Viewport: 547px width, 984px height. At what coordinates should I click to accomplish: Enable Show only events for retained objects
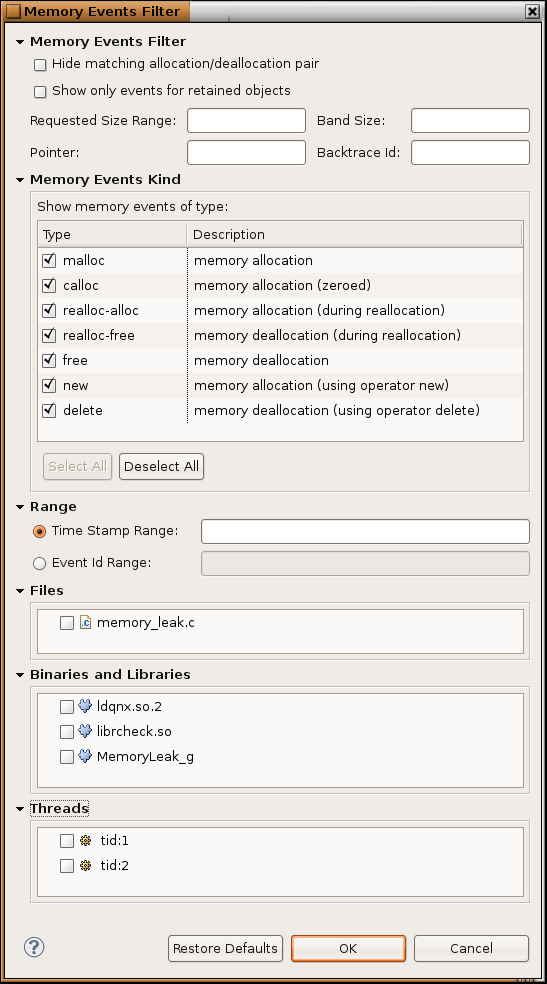click(40, 92)
